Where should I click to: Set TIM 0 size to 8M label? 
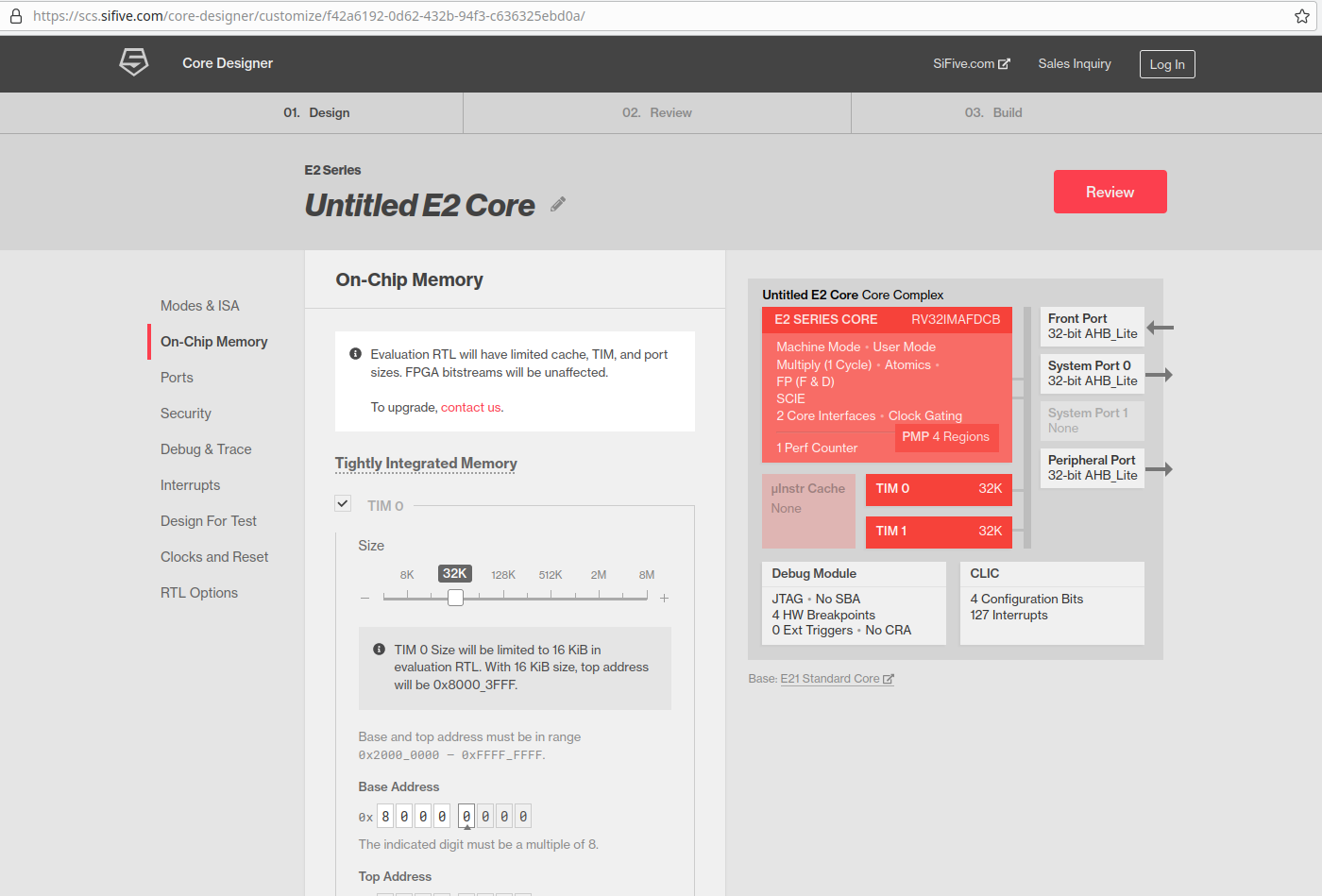(647, 574)
